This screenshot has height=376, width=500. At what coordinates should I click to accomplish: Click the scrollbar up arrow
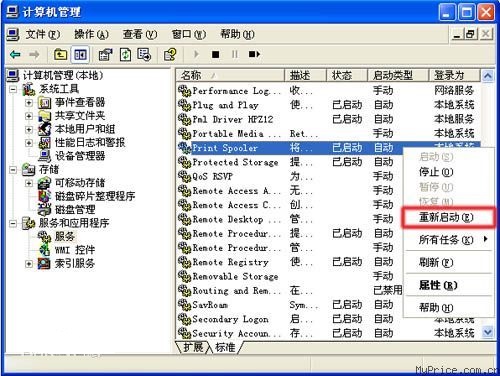click(488, 76)
